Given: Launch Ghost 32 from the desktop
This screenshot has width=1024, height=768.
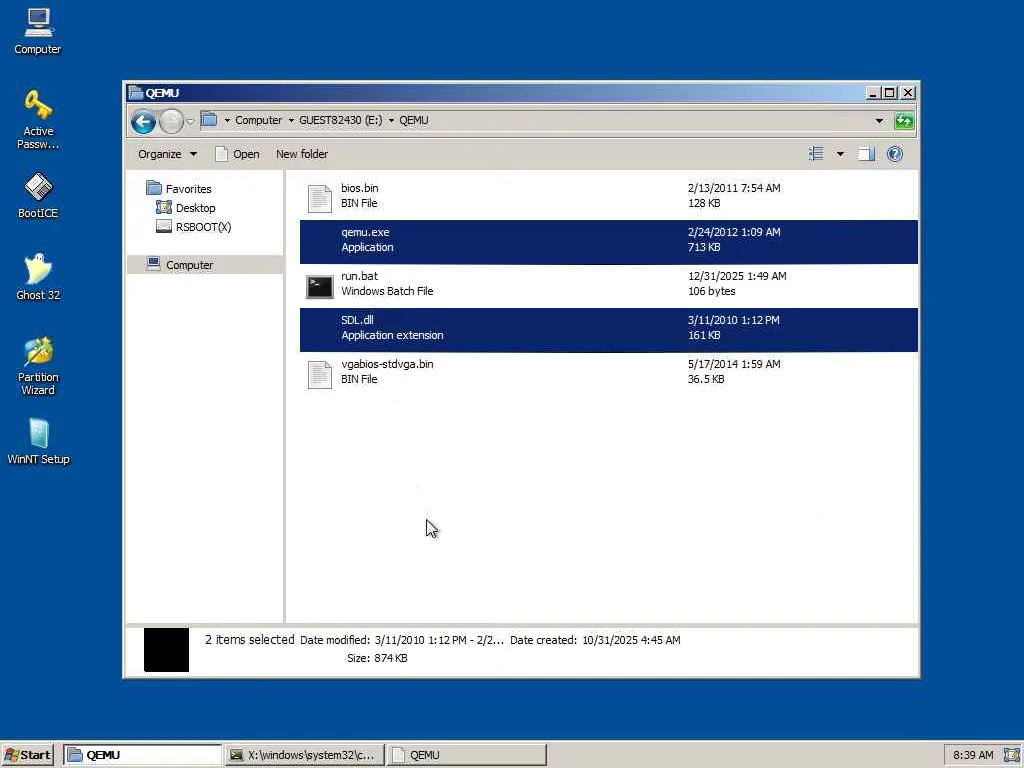Looking at the screenshot, I should click(x=38, y=277).
